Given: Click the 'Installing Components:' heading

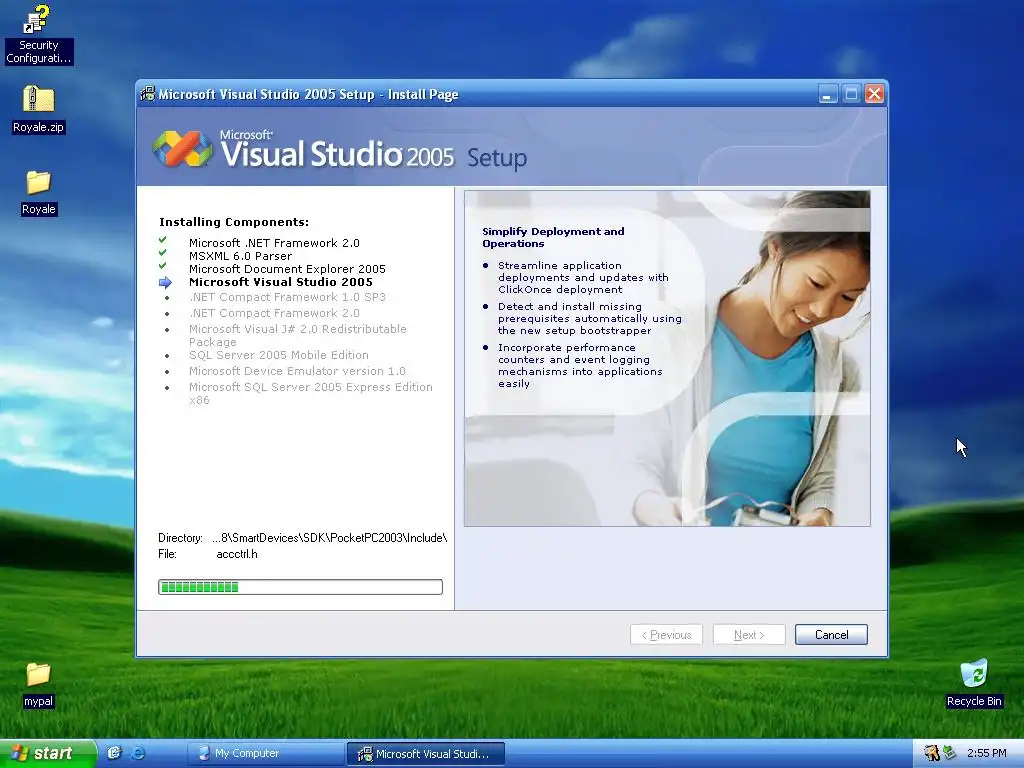Looking at the screenshot, I should click(234, 222).
